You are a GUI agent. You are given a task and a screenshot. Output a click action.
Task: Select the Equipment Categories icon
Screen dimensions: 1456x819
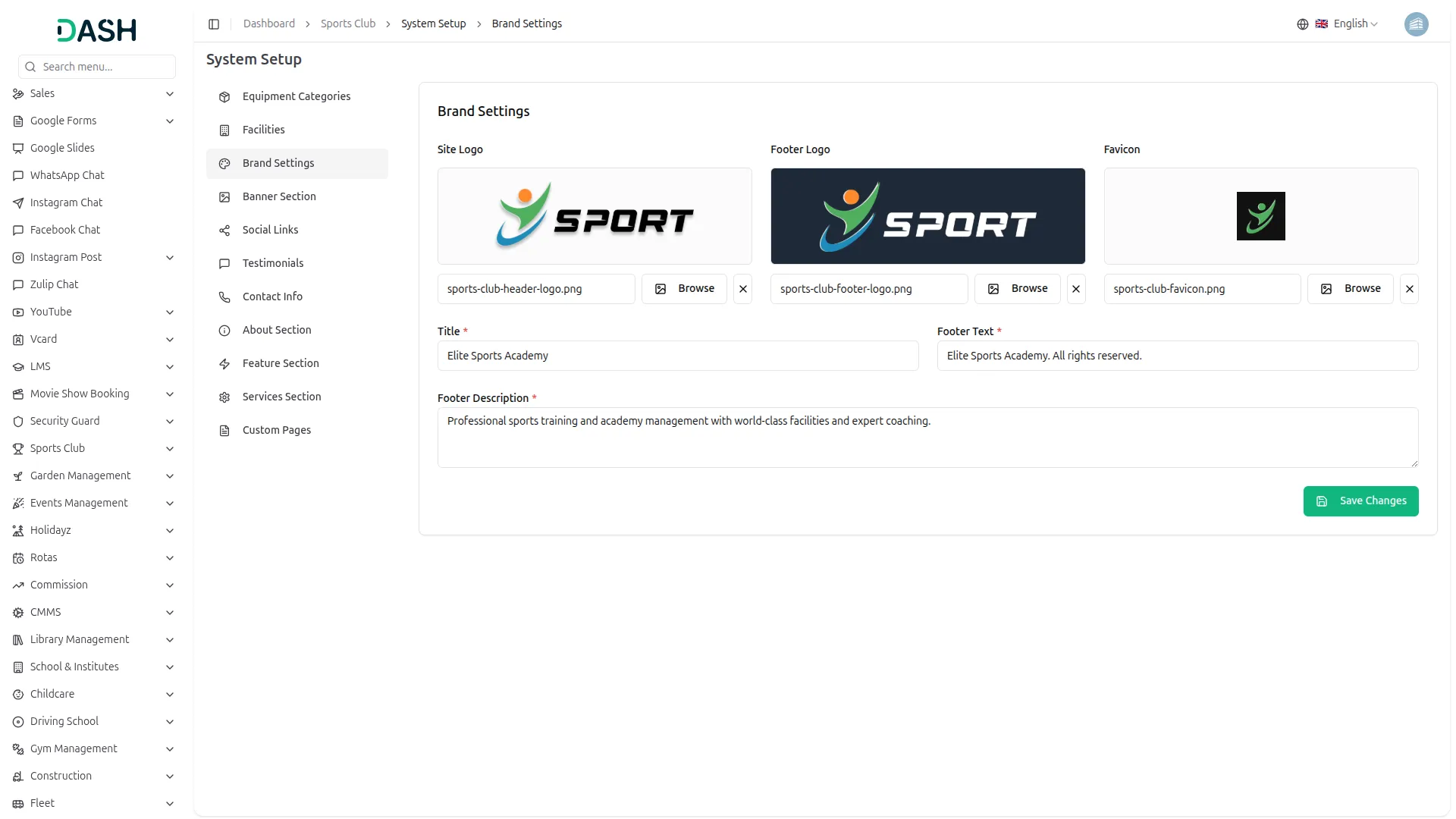point(224,97)
